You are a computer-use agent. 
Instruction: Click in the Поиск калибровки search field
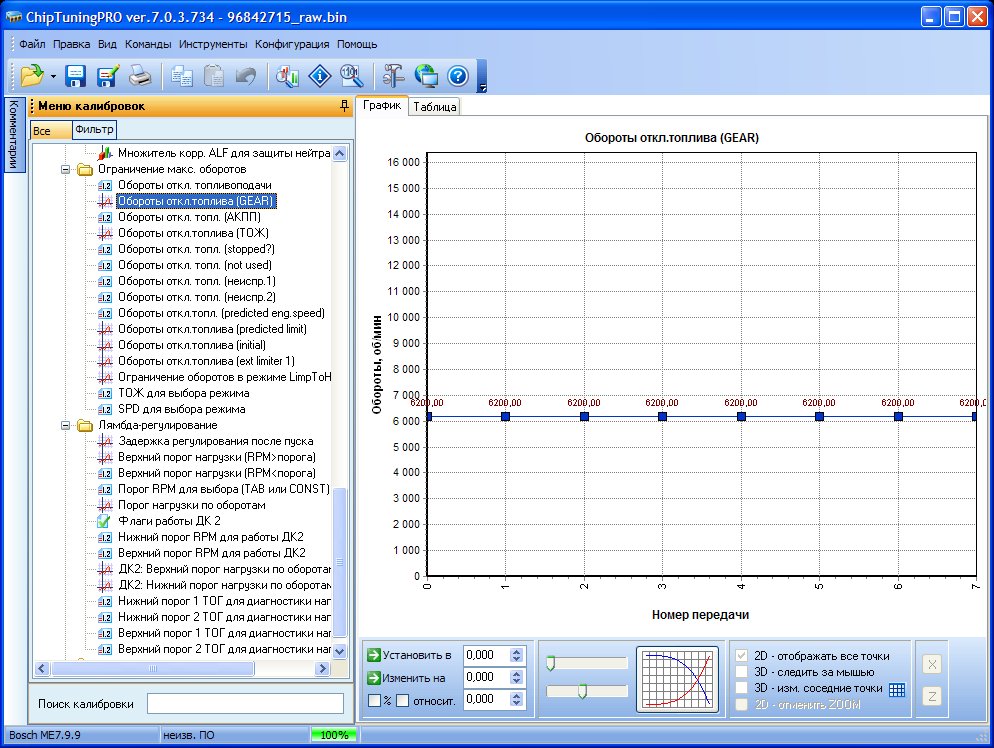tap(245, 704)
